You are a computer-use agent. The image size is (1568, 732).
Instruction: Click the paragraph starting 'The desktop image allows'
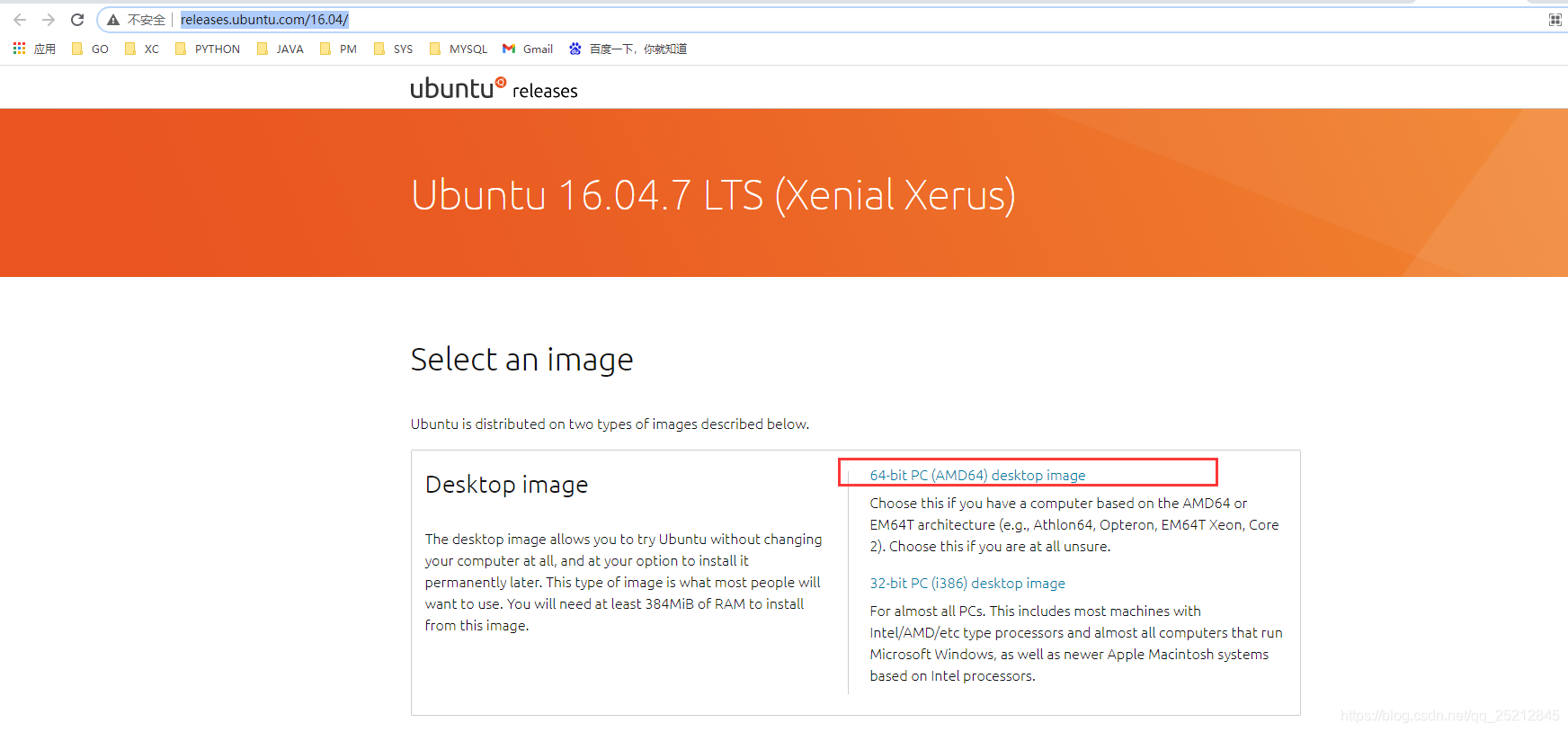point(624,582)
